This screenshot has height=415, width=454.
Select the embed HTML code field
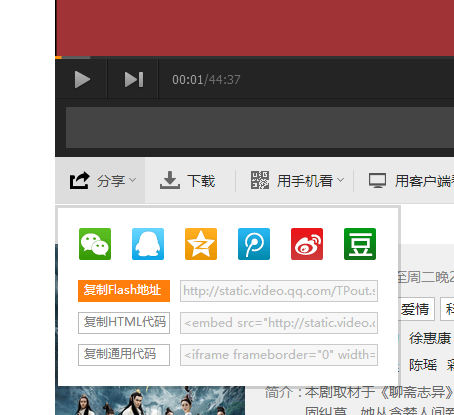(x=279, y=323)
